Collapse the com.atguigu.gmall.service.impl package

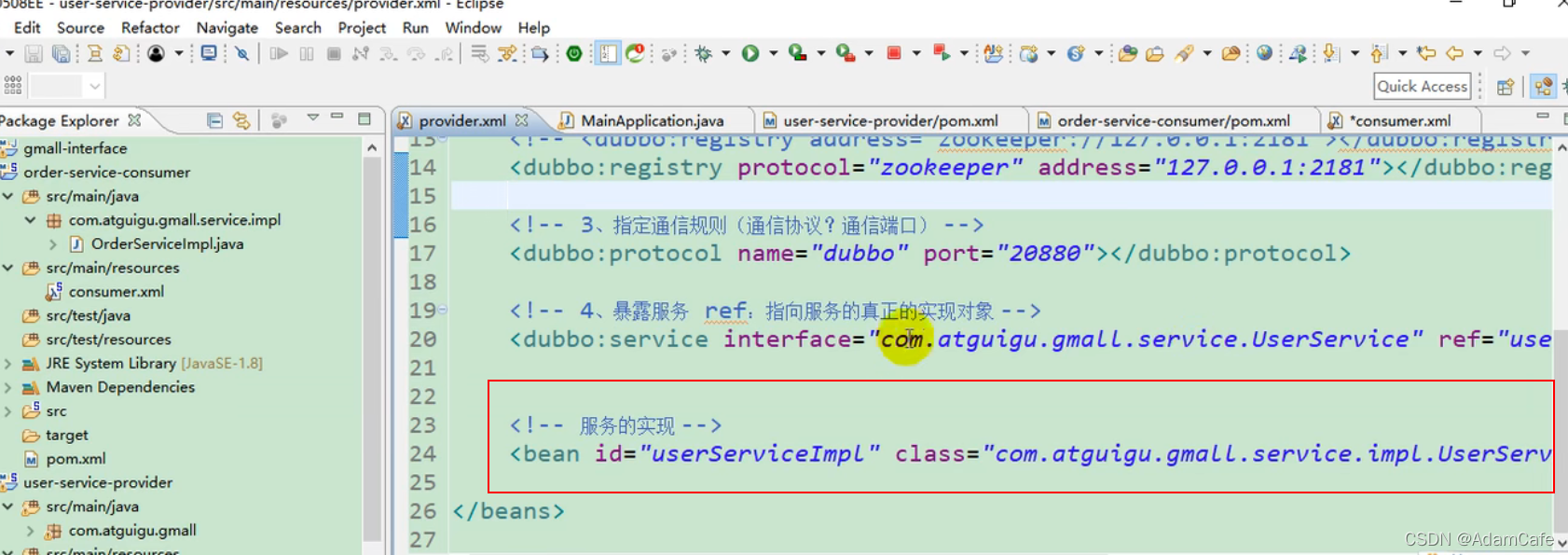(x=30, y=220)
